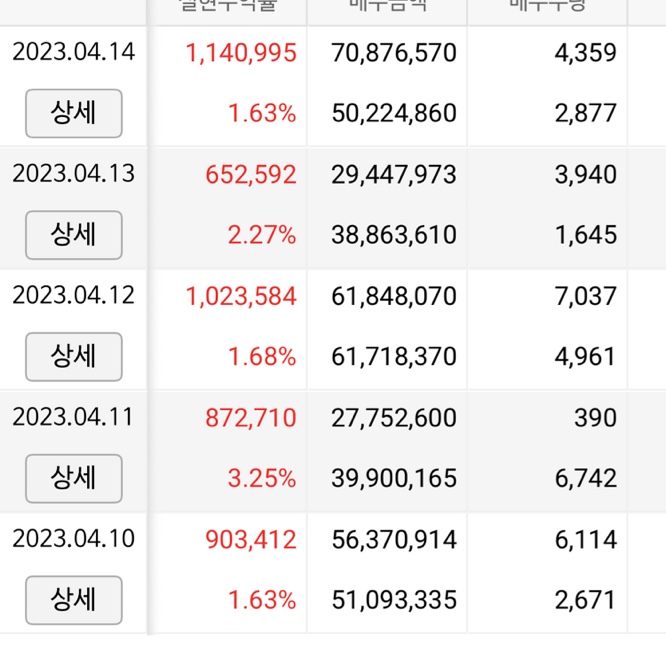The height and width of the screenshot is (647, 666).
Task: Open 상세 details for 2023.04.14
Action: tap(73, 113)
